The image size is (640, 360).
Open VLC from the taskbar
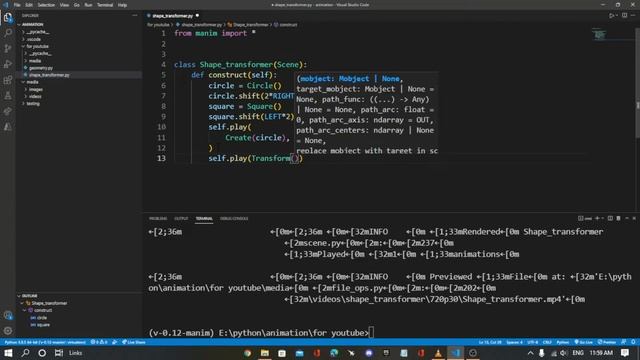[438, 353]
